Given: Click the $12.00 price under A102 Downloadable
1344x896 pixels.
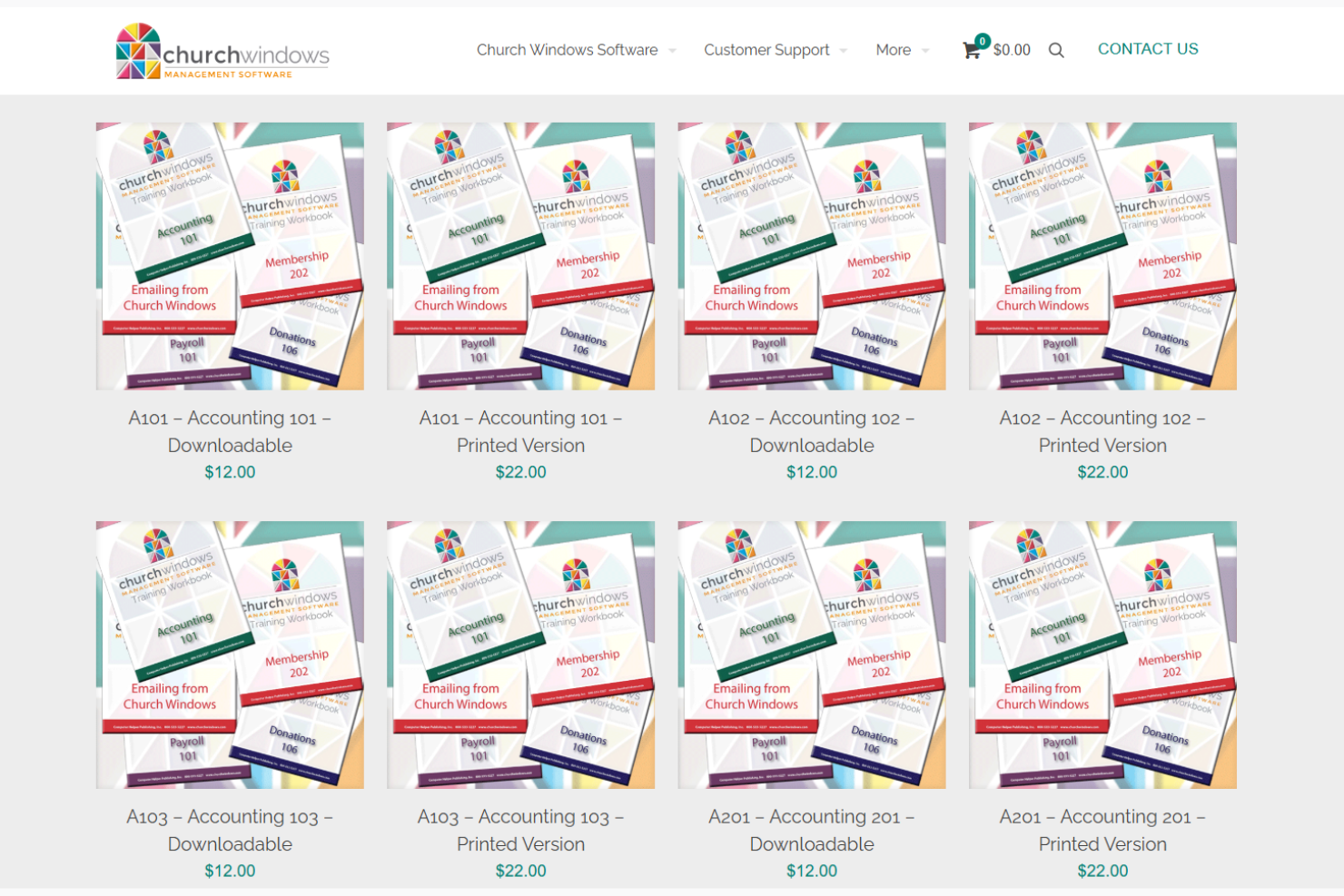Looking at the screenshot, I should (812, 472).
